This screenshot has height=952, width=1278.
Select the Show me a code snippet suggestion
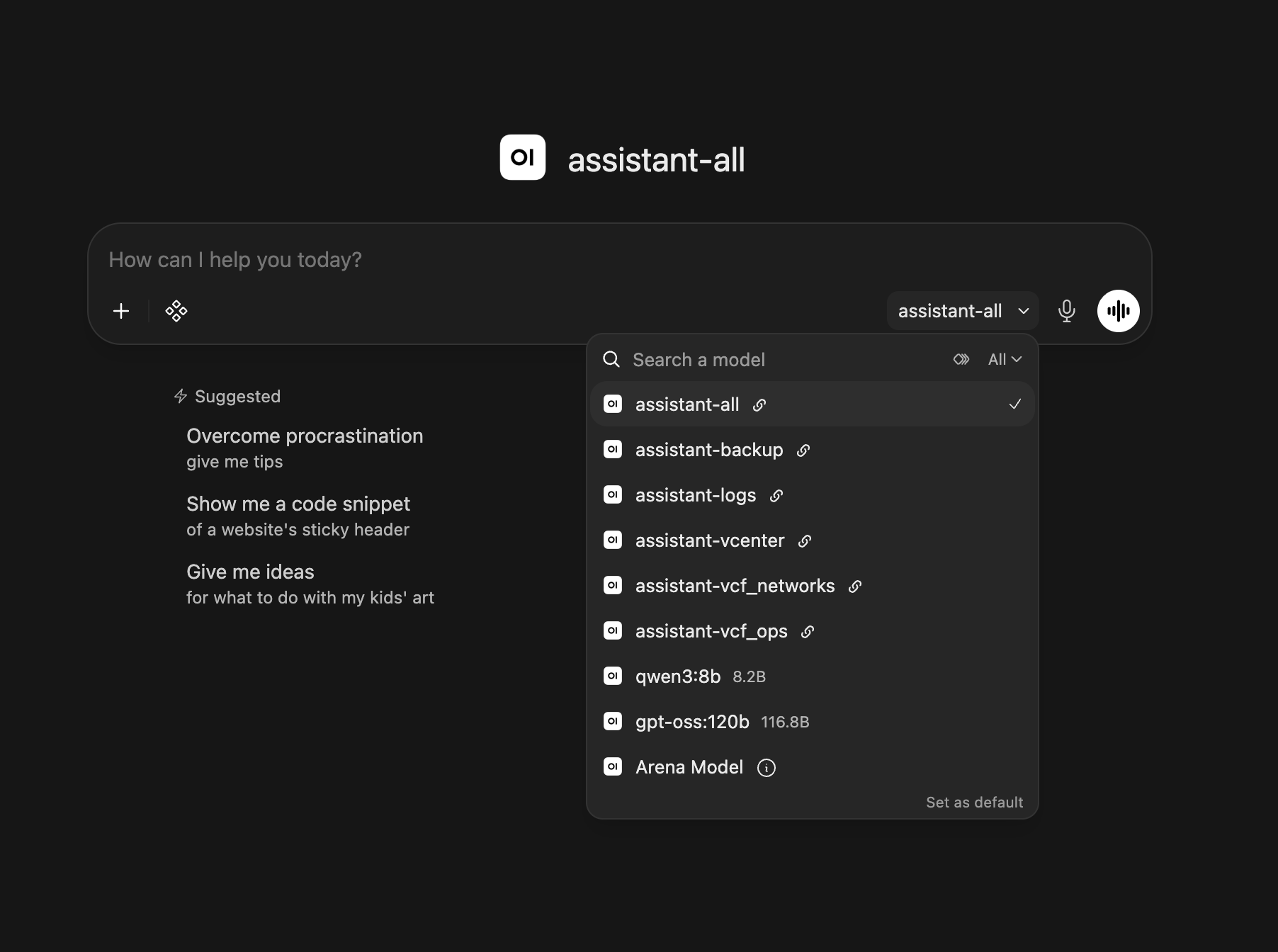298,516
